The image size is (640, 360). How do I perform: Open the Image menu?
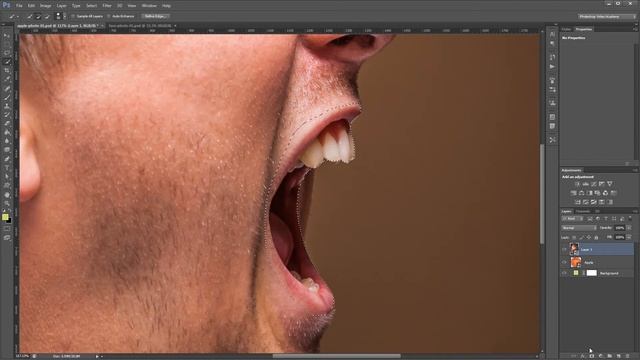45,6
